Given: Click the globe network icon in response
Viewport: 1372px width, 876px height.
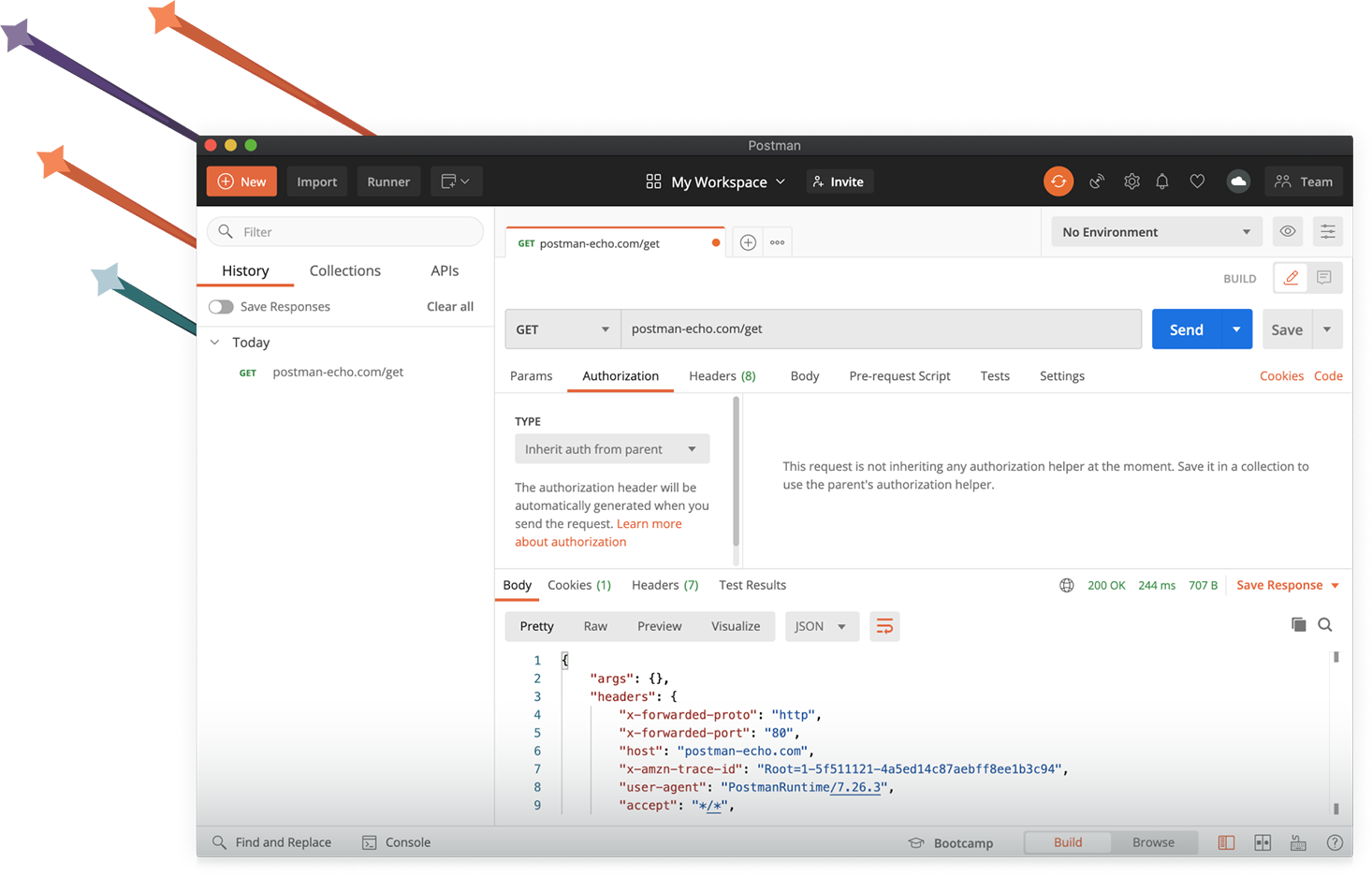Looking at the screenshot, I should 1066,585.
